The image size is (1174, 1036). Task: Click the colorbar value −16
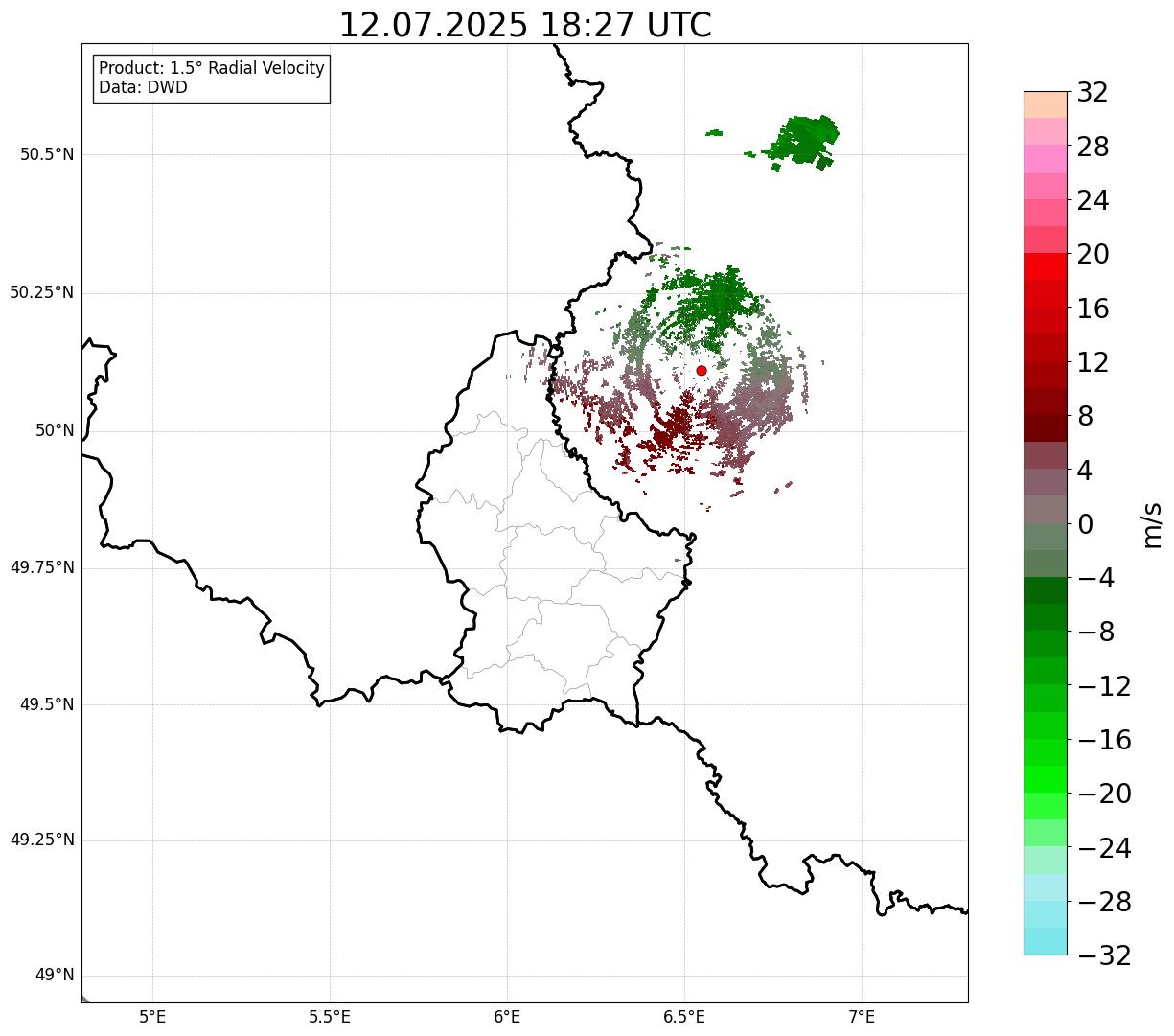(1104, 740)
